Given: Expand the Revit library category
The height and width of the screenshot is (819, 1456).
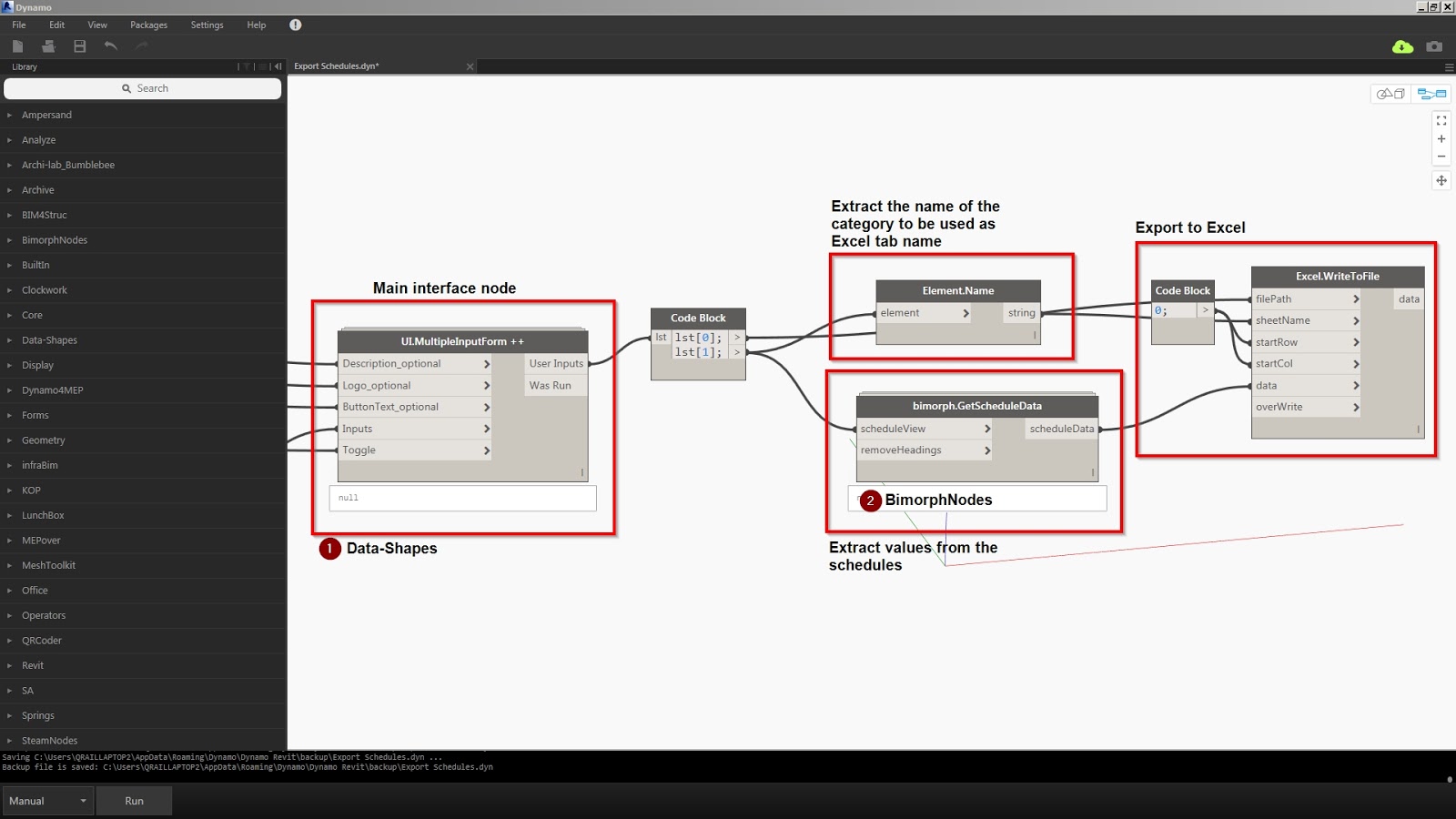Looking at the screenshot, I should pyautogui.click(x=33, y=665).
